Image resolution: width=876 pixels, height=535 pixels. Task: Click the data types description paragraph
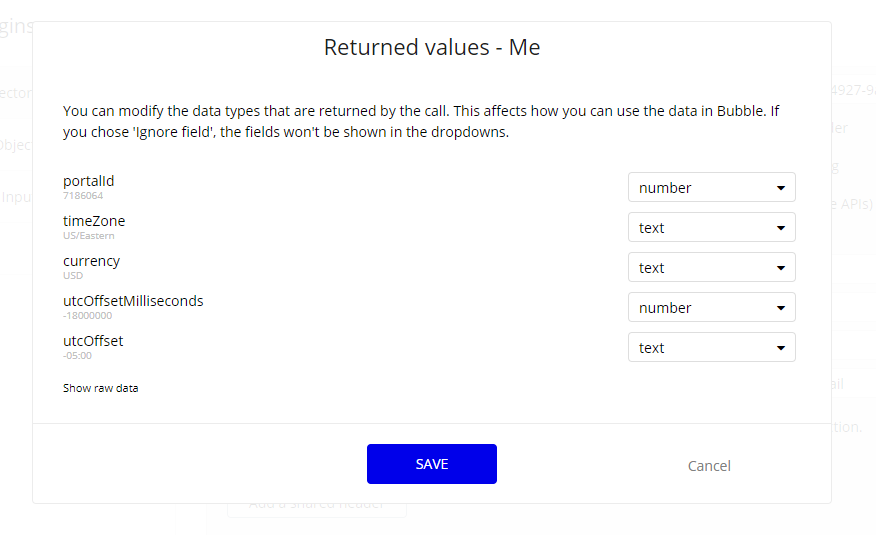point(420,121)
